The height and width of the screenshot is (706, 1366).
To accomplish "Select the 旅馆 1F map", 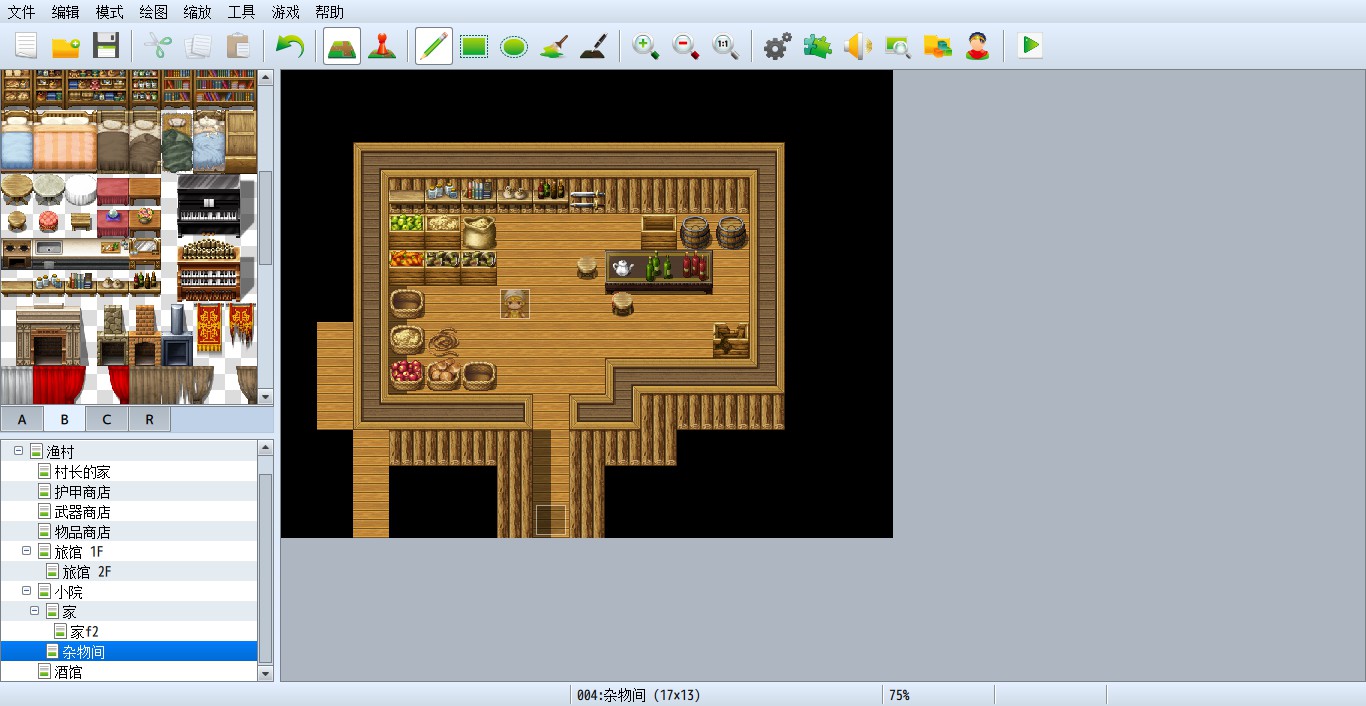I will tap(79, 552).
